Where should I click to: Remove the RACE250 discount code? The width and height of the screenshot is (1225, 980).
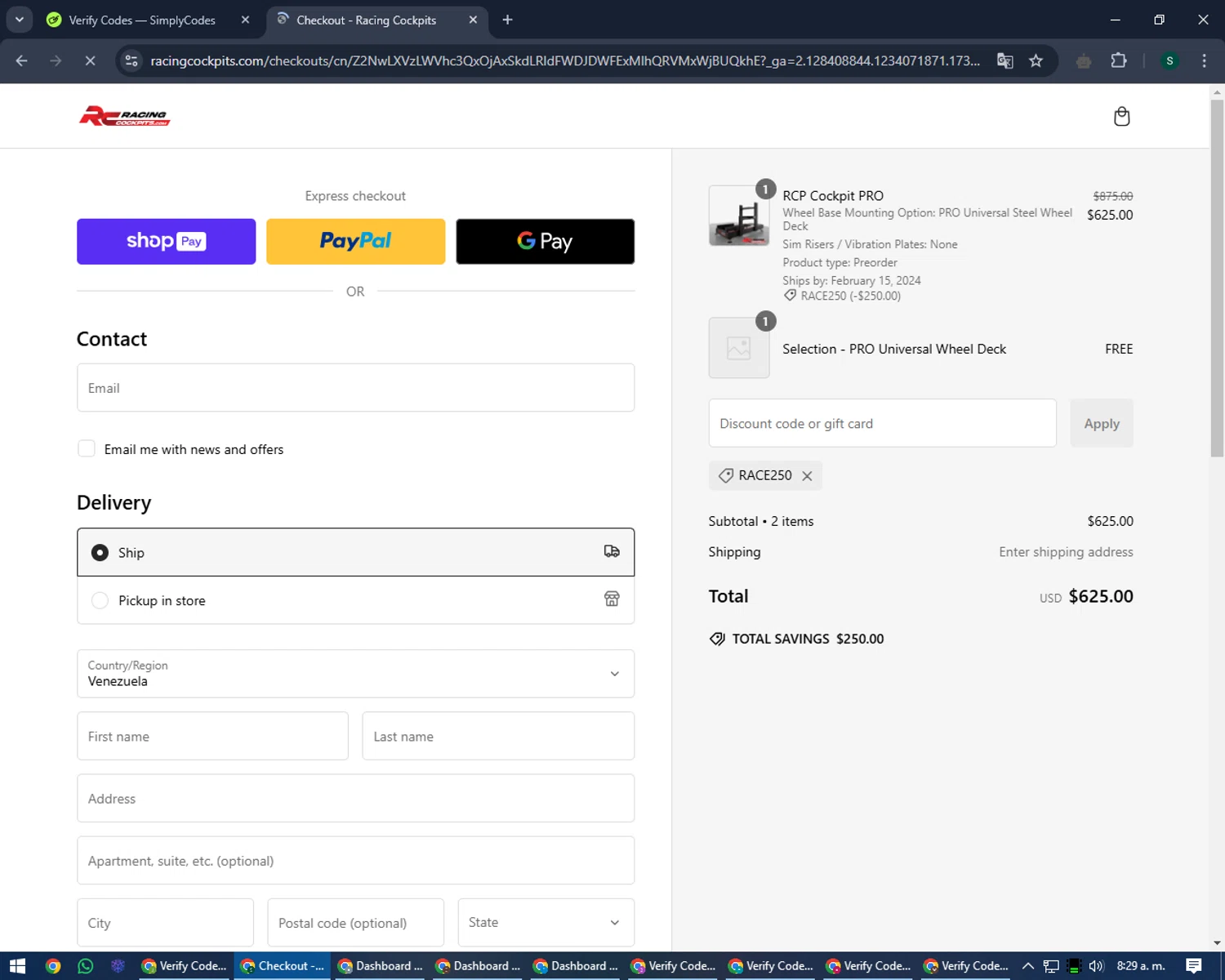807,476
